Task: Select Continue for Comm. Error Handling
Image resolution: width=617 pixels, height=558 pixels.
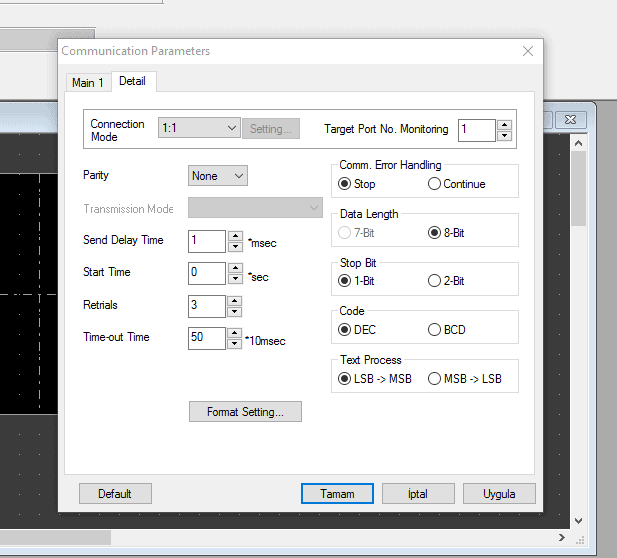Action: (434, 184)
